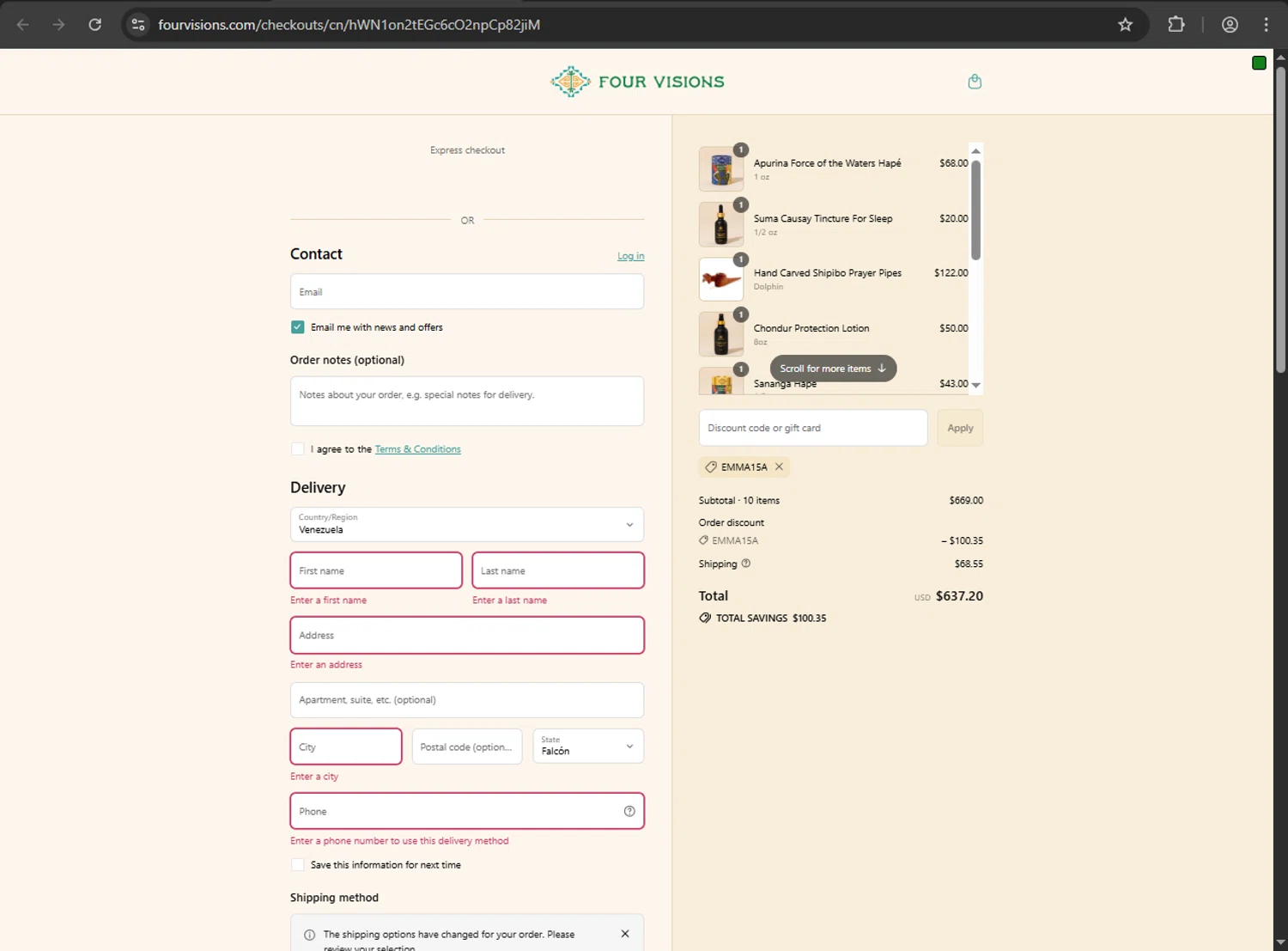Screen dimensions: 1288x951
Task: Click Hand Carved Shipibo Prayer Pipes thumbnail
Action: pos(721,278)
